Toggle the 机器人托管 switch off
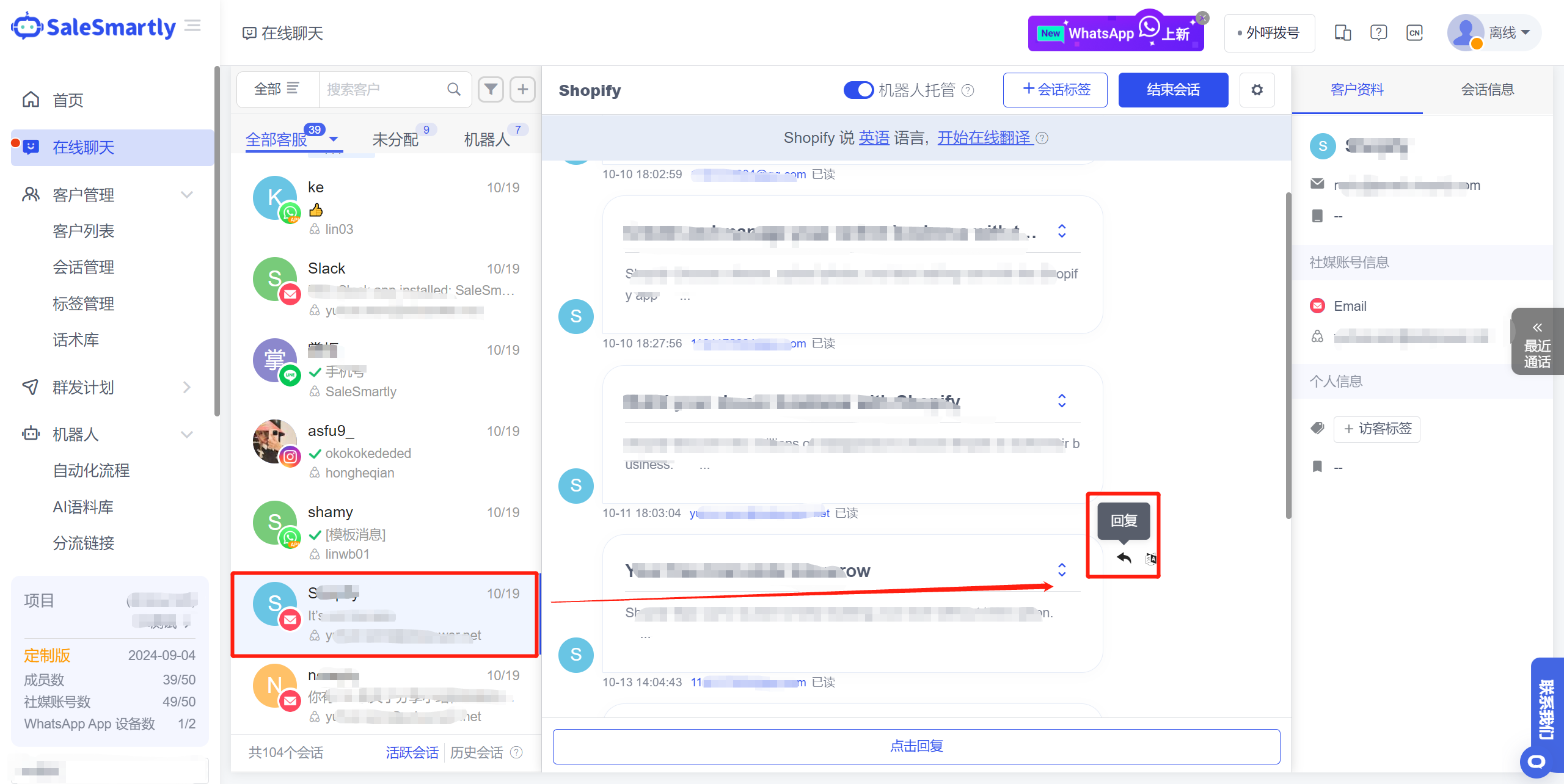 tap(858, 90)
